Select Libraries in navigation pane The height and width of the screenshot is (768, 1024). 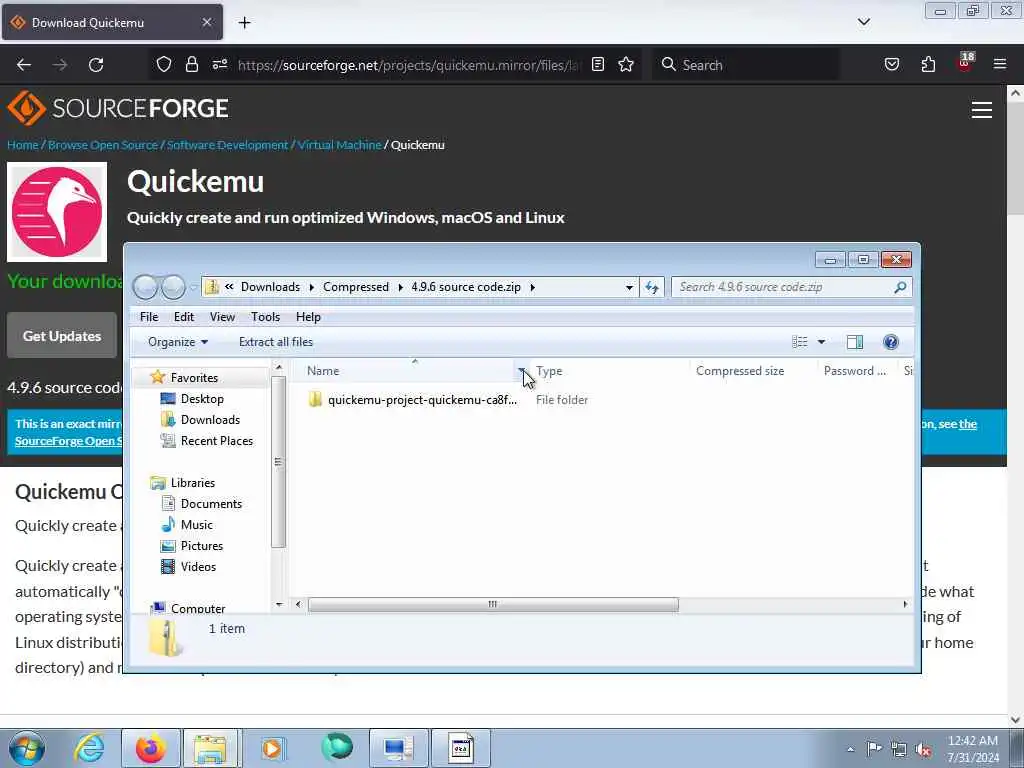point(193,483)
